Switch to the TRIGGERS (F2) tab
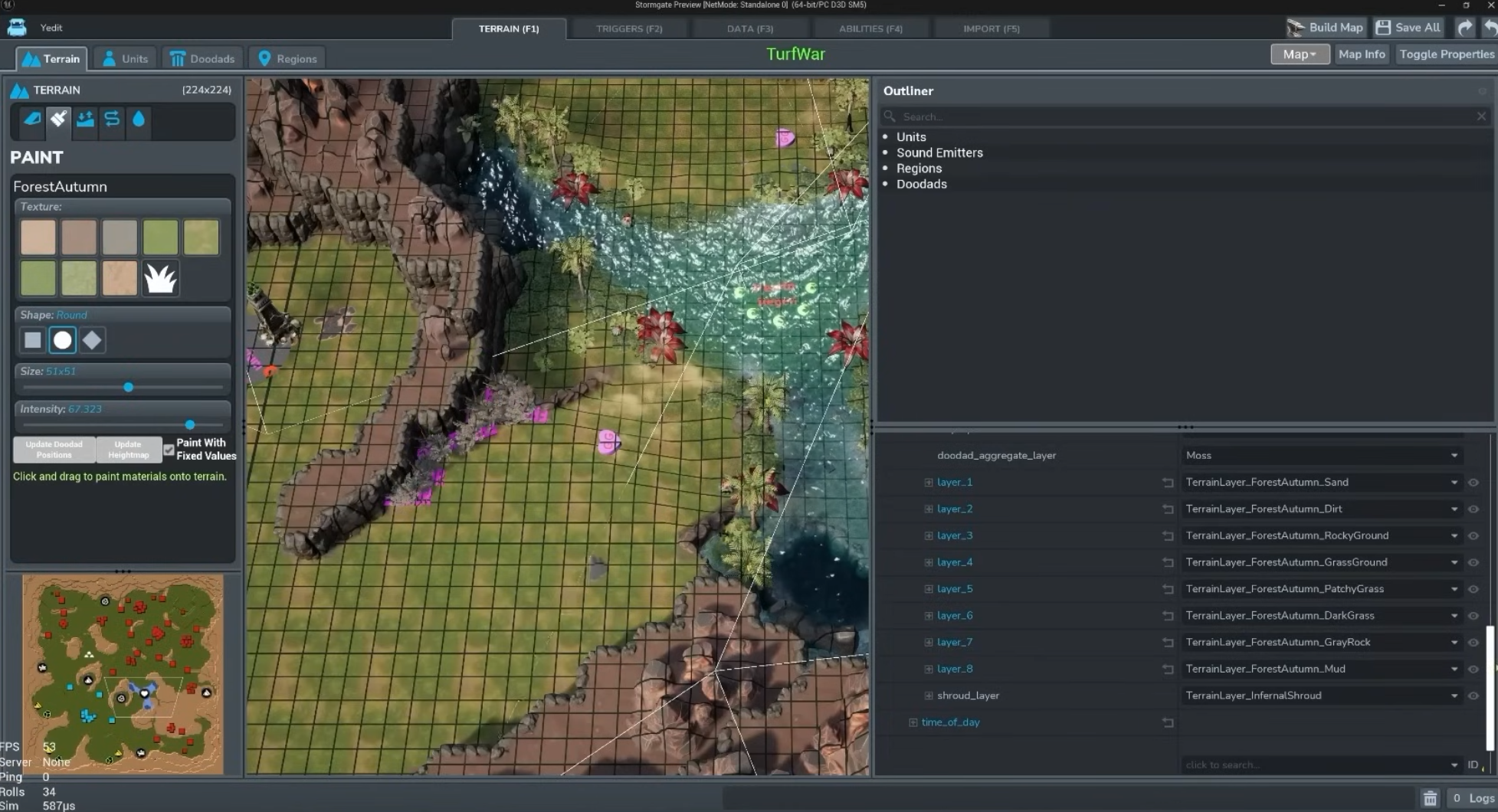The height and width of the screenshot is (812, 1498). click(629, 29)
